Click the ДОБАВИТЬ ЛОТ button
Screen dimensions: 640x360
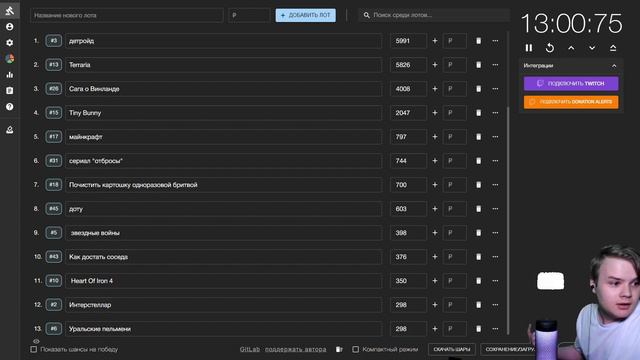coord(306,15)
